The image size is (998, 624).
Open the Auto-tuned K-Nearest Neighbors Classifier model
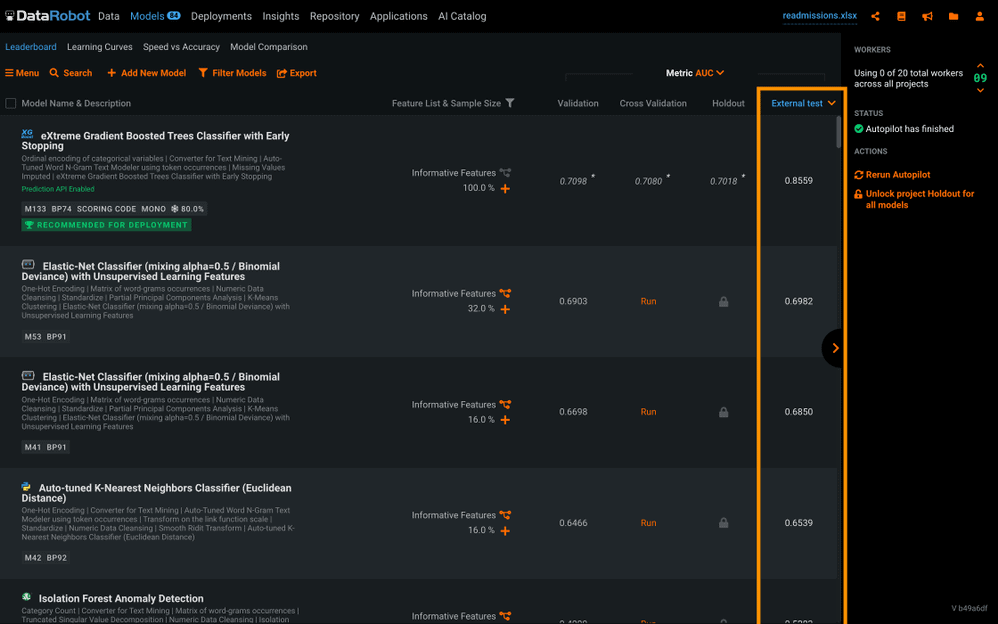[157, 493]
